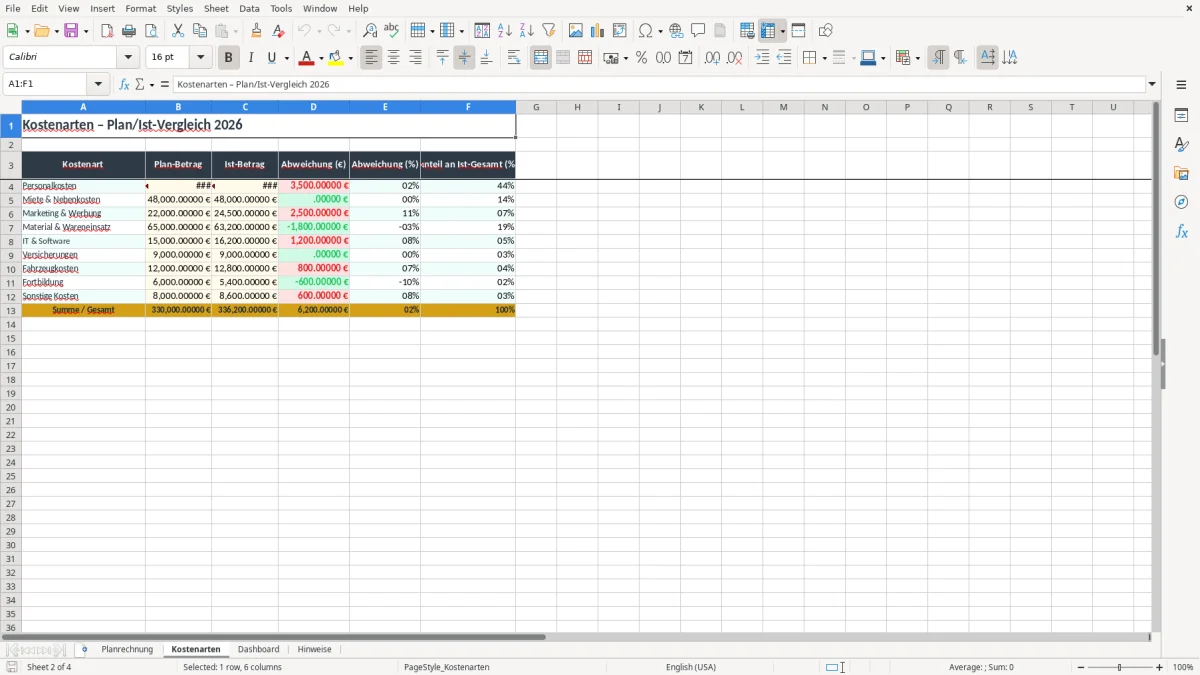Open the Navigator sidebar deck
This screenshot has height=675, width=1200.
pyautogui.click(x=1181, y=202)
